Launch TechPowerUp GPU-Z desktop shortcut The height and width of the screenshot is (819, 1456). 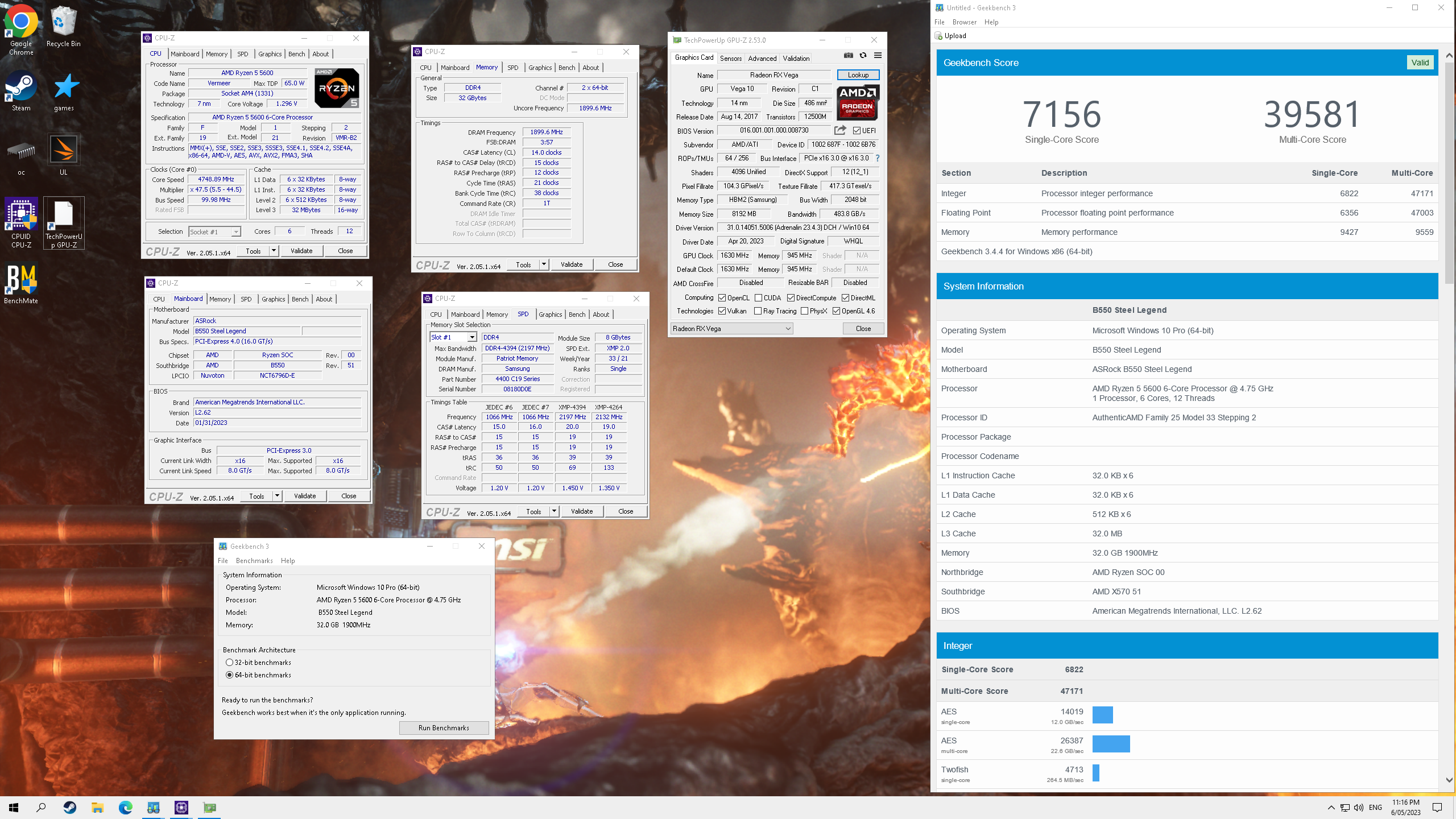pos(64,224)
